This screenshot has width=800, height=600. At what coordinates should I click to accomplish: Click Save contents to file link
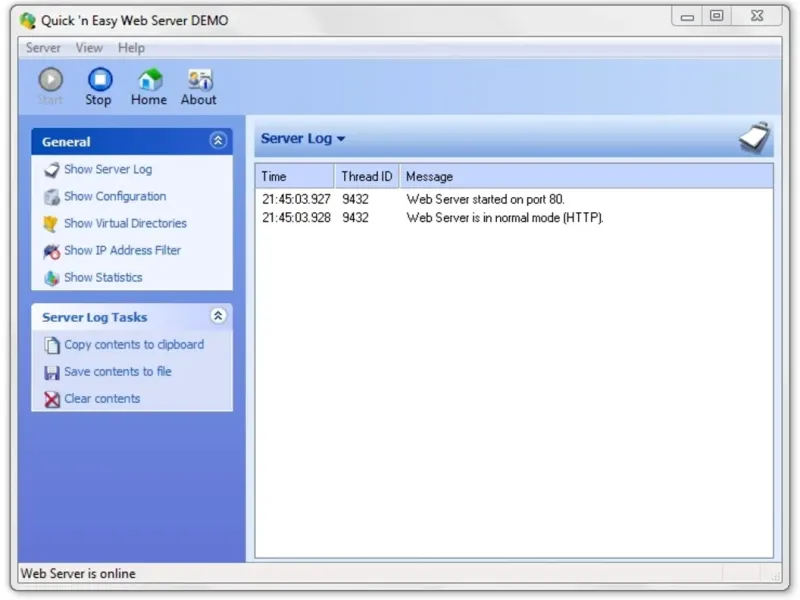pos(118,372)
